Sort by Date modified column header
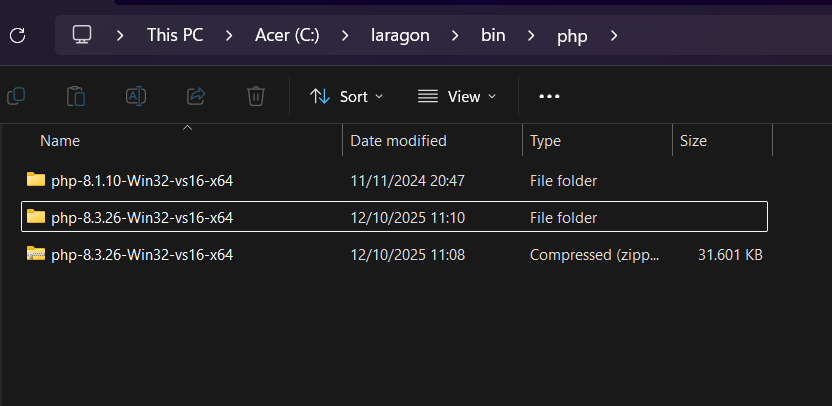 398,141
